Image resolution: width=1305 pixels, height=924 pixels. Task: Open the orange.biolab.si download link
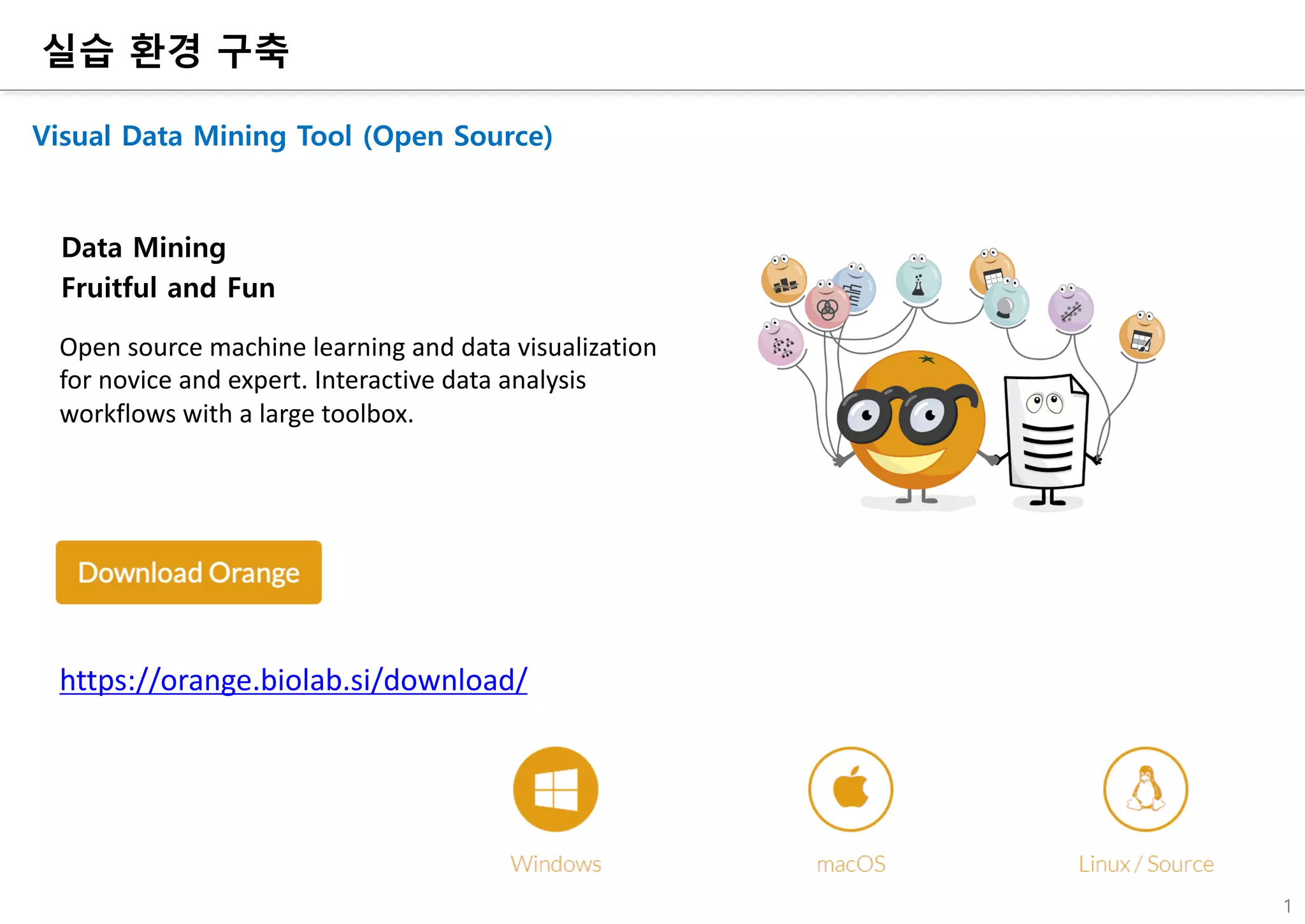click(x=293, y=680)
